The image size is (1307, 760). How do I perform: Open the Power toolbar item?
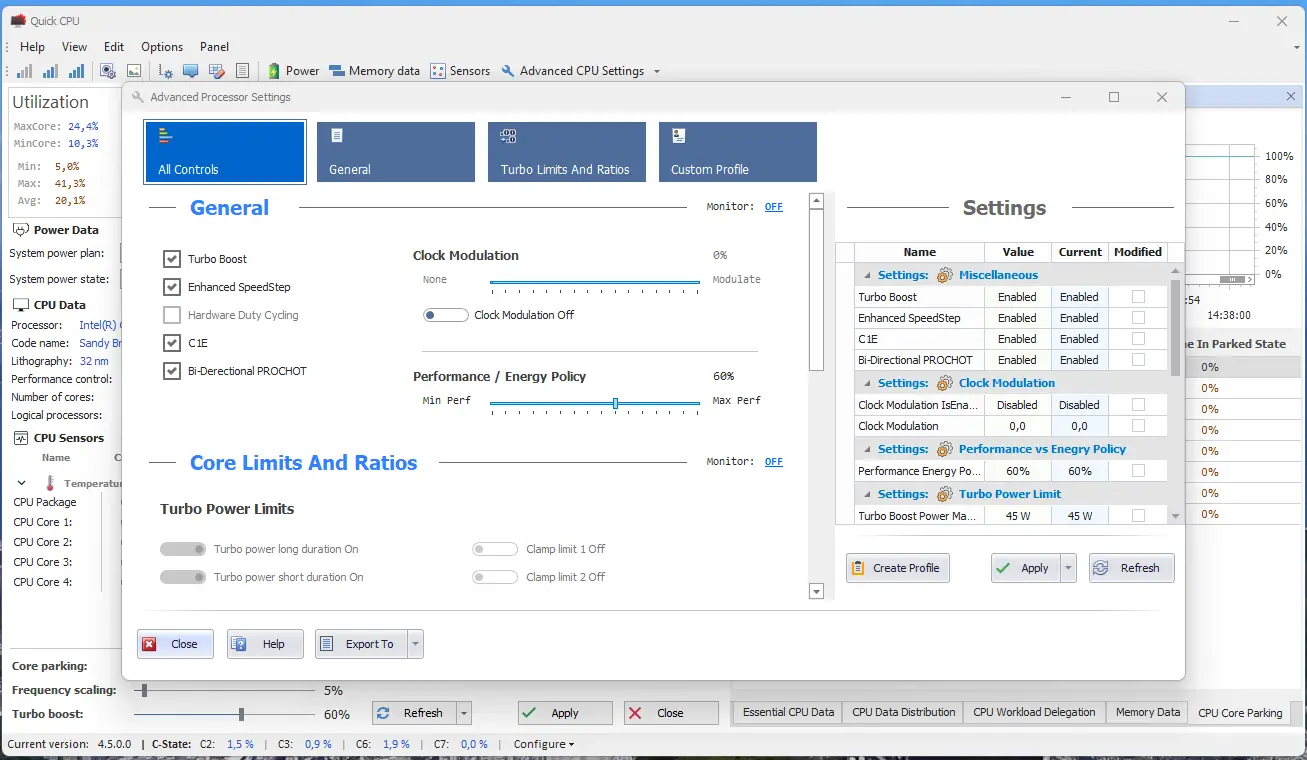click(292, 71)
